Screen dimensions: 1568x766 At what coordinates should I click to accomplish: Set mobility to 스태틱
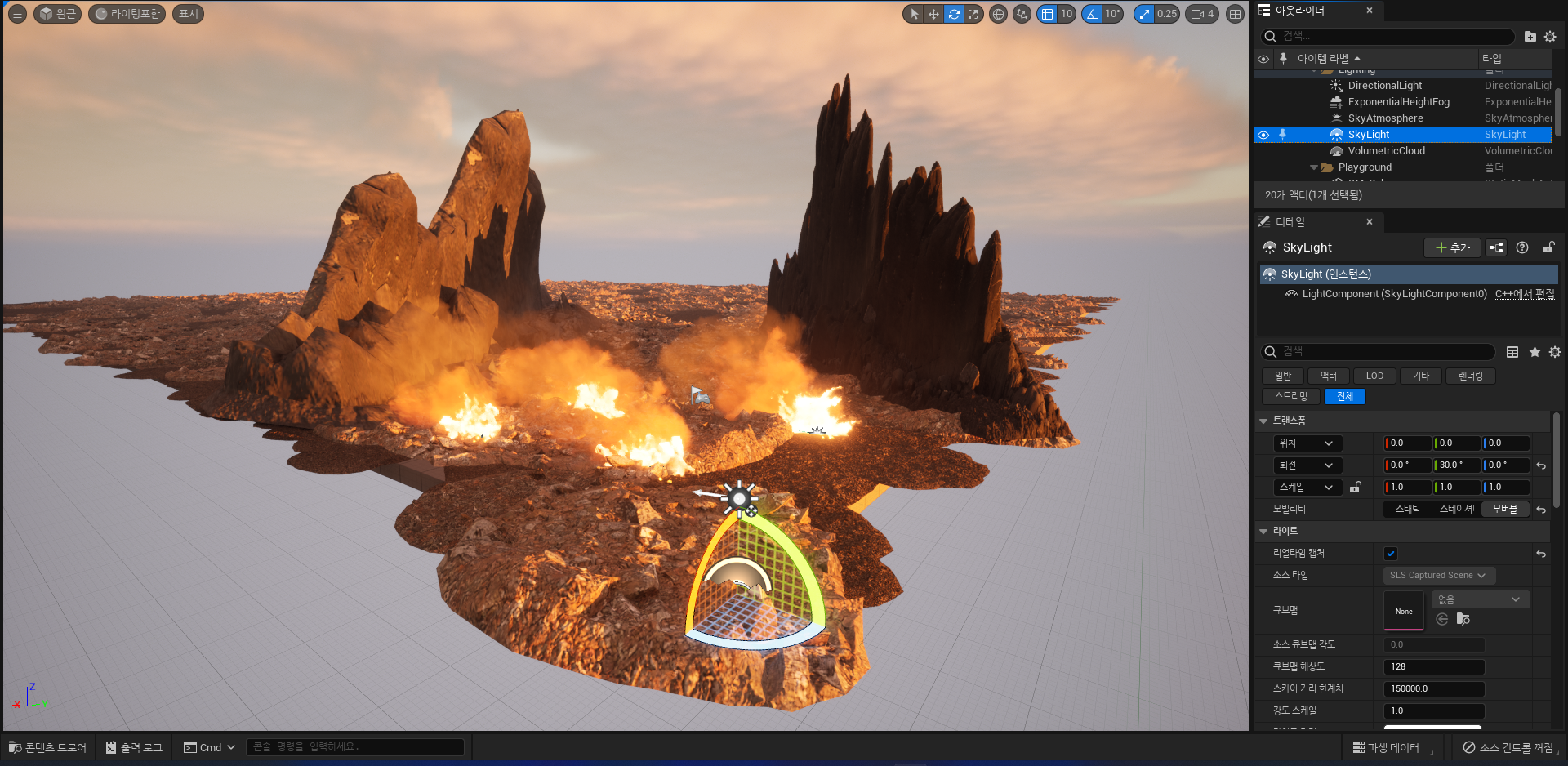pyautogui.click(x=1408, y=510)
